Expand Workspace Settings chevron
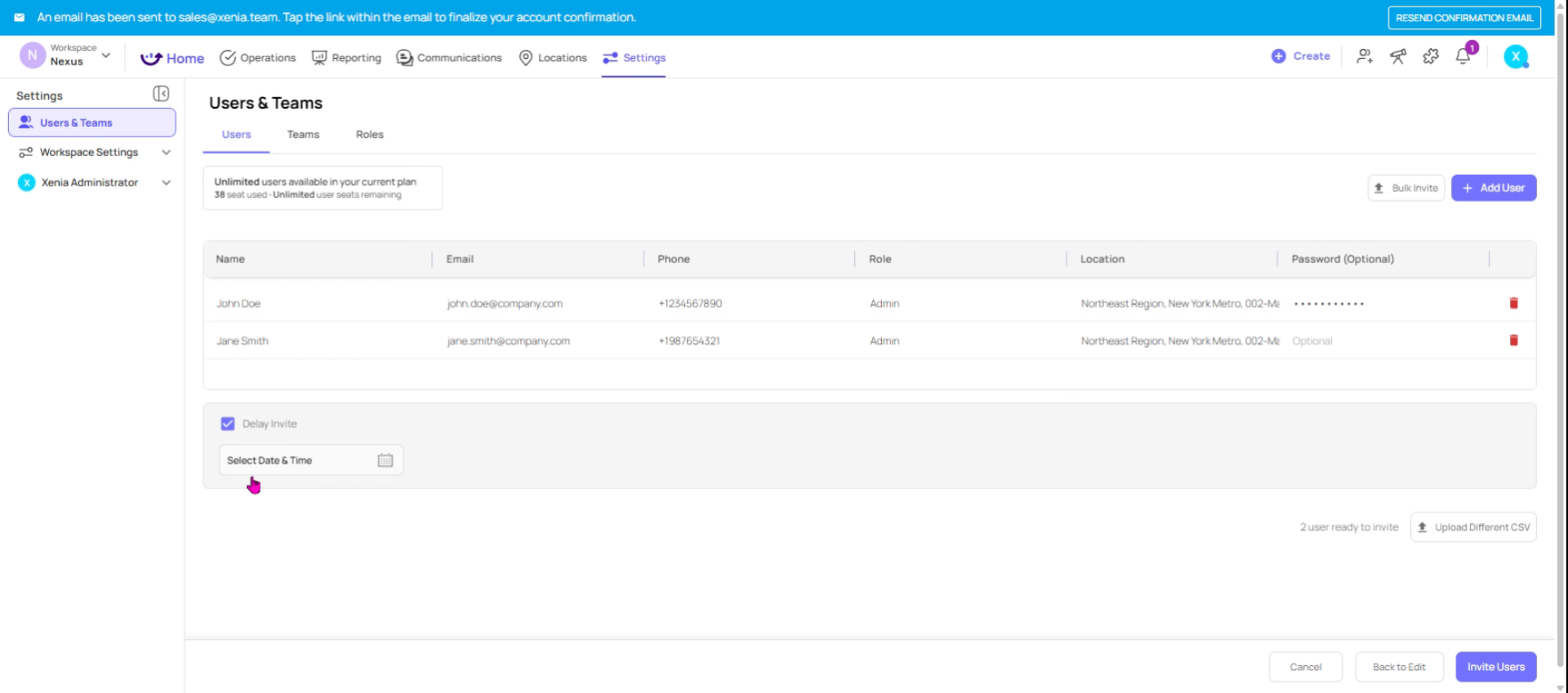 pos(167,153)
